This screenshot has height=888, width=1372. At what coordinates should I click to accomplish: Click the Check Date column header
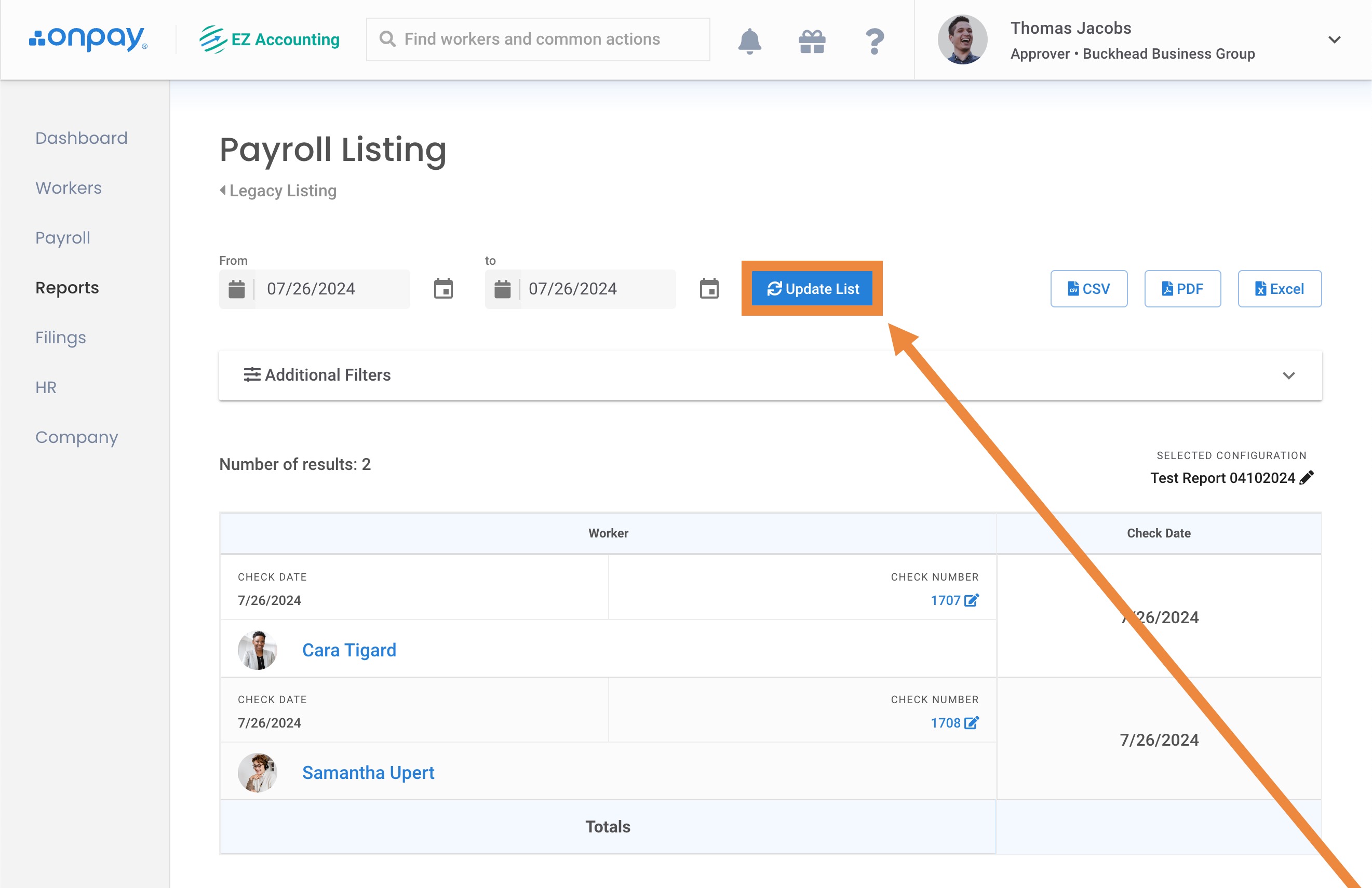(1159, 533)
